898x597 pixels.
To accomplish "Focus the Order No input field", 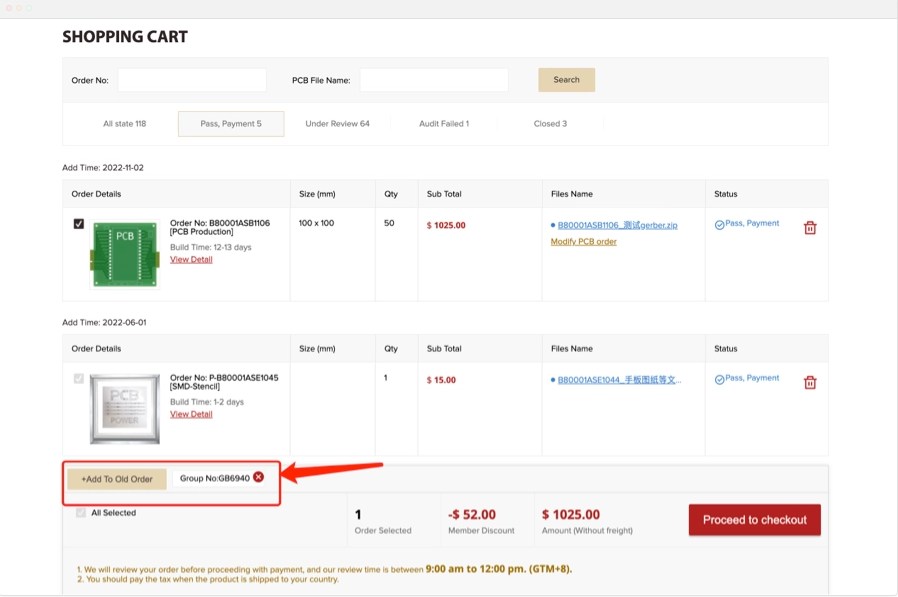I will pyautogui.click(x=192, y=80).
